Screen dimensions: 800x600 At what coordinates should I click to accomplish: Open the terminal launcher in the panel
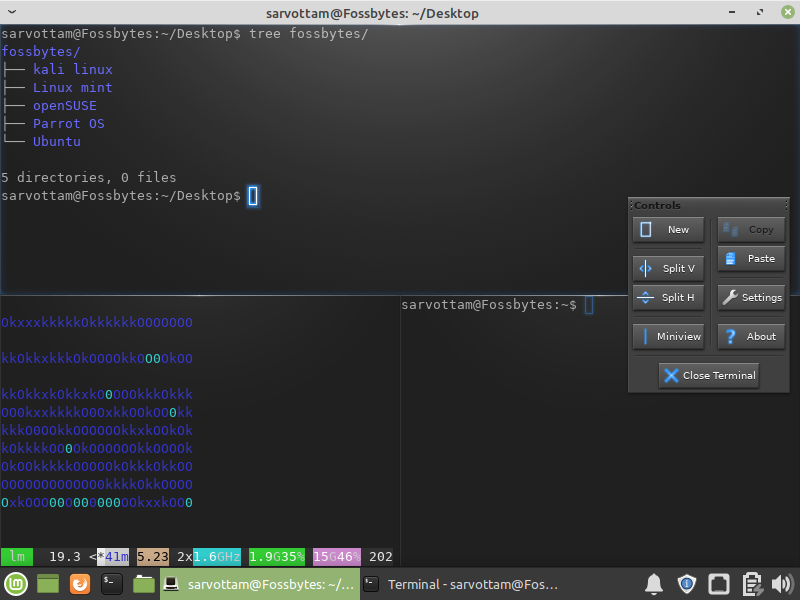[x=112, y=584]
